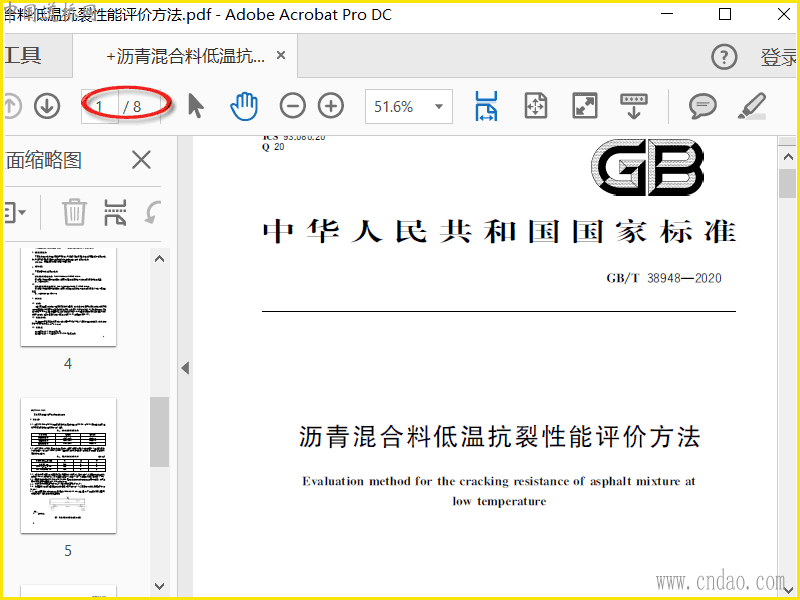Screen dimensions: 800x600
Task: Click the document vertical scrollbar thumb
Action: (788, 183)
